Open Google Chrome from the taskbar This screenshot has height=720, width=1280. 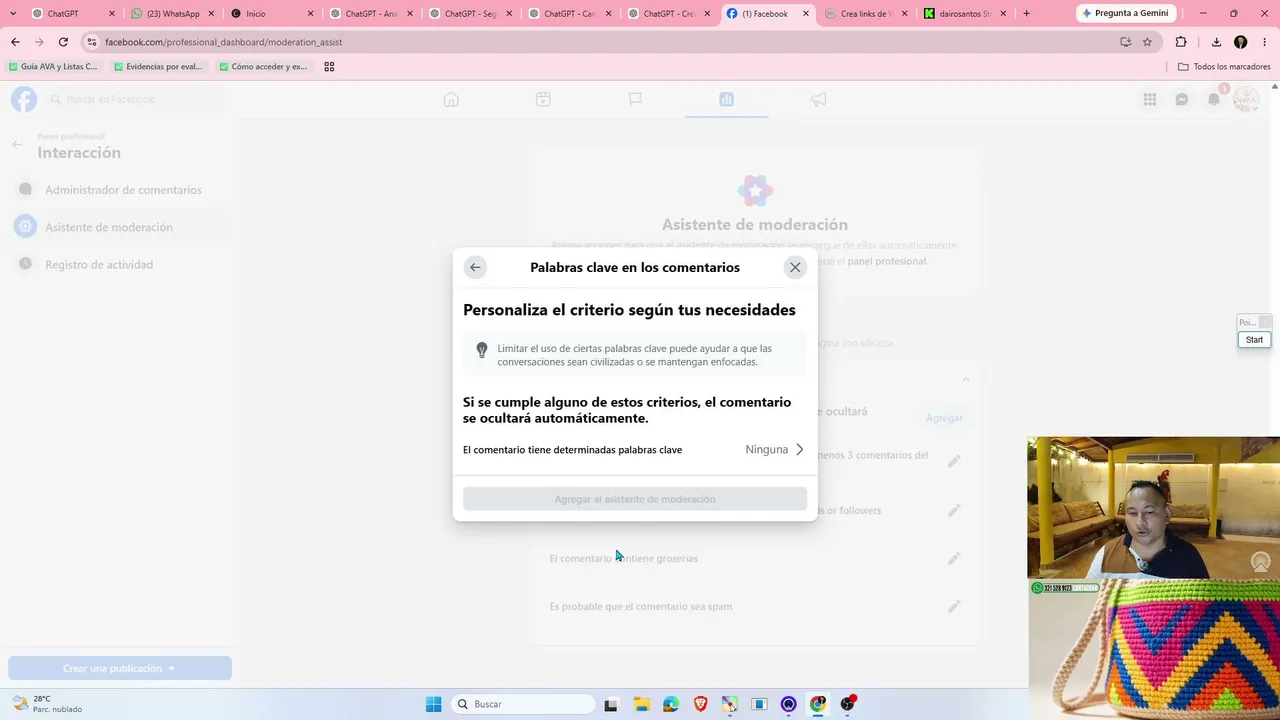click(818, 704)
